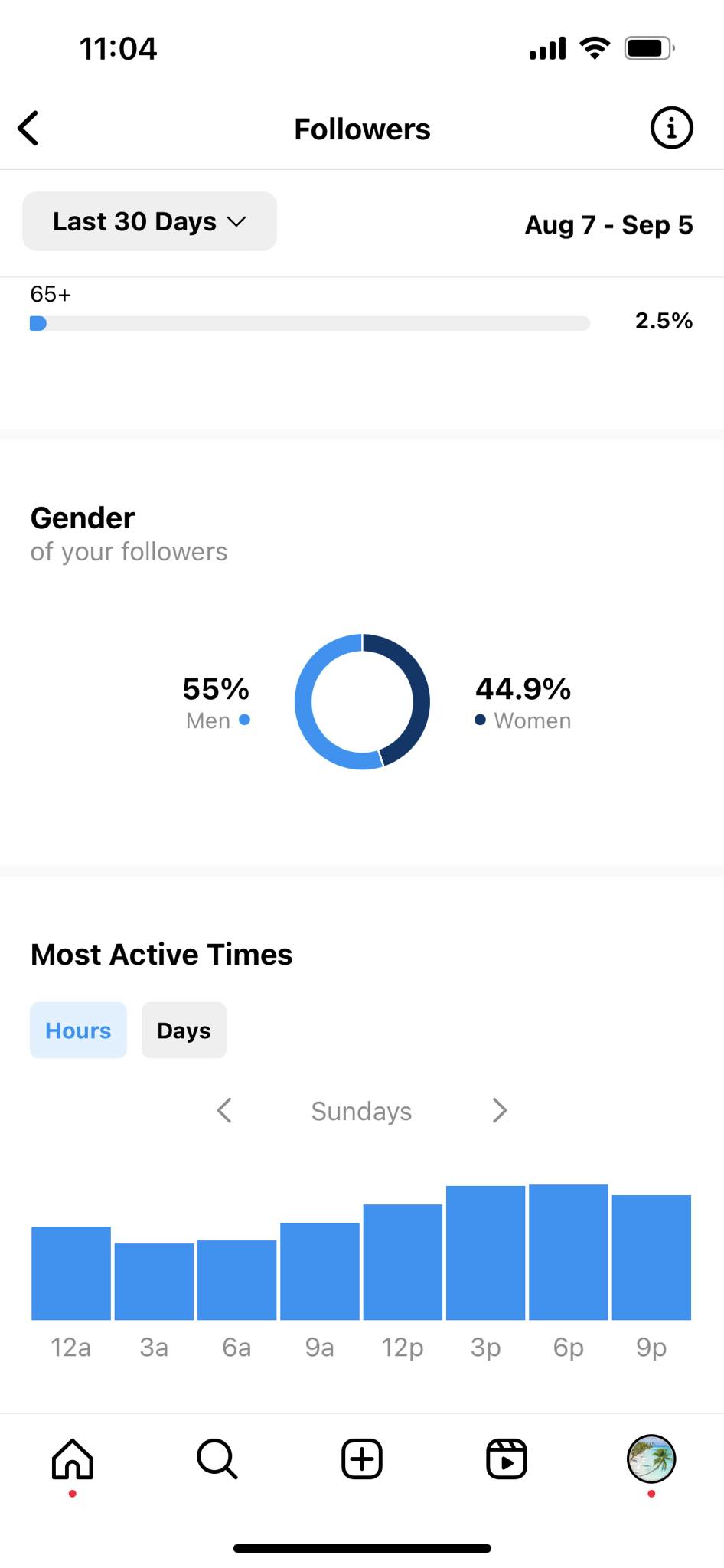The height and width of the screenshot is (1568, 724).
Task: Tap the 65+ age percentage bar
Action: 309,323
